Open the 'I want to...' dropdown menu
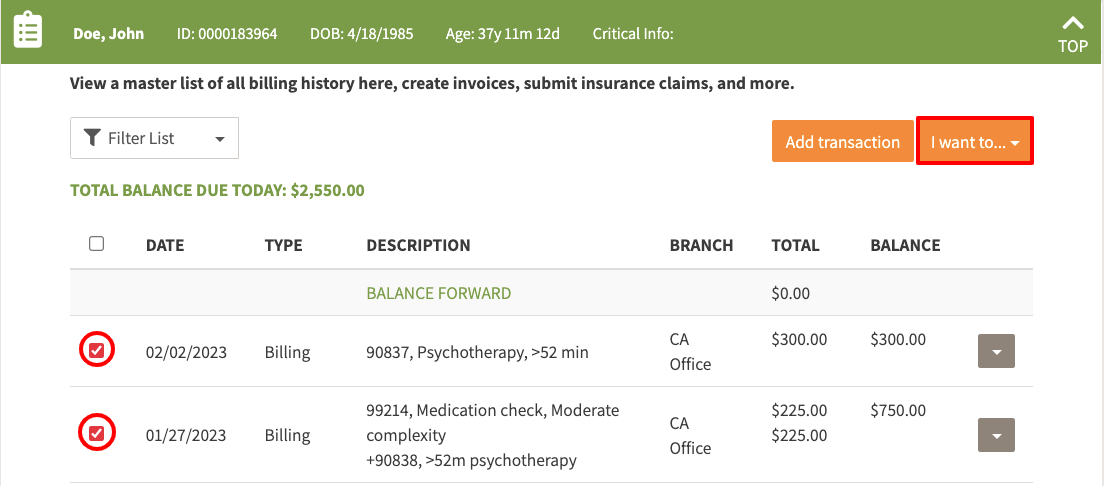The width and height of the screenshot is (1104, 486). pos(974,142)
